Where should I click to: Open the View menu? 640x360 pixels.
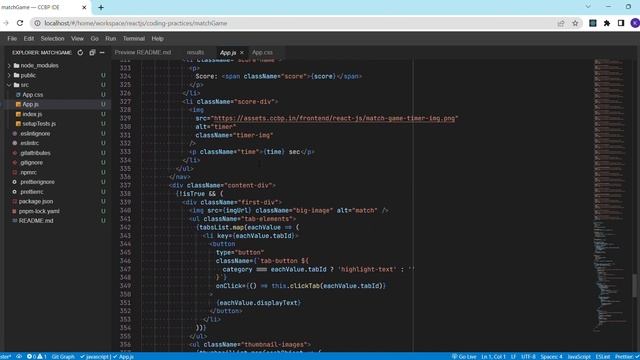(77, 38)
